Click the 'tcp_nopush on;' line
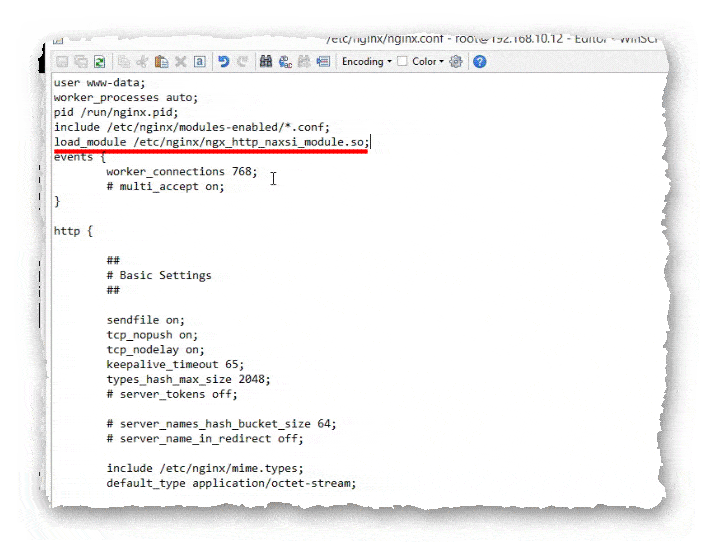The image size is (704, 544). pos(152,335)
